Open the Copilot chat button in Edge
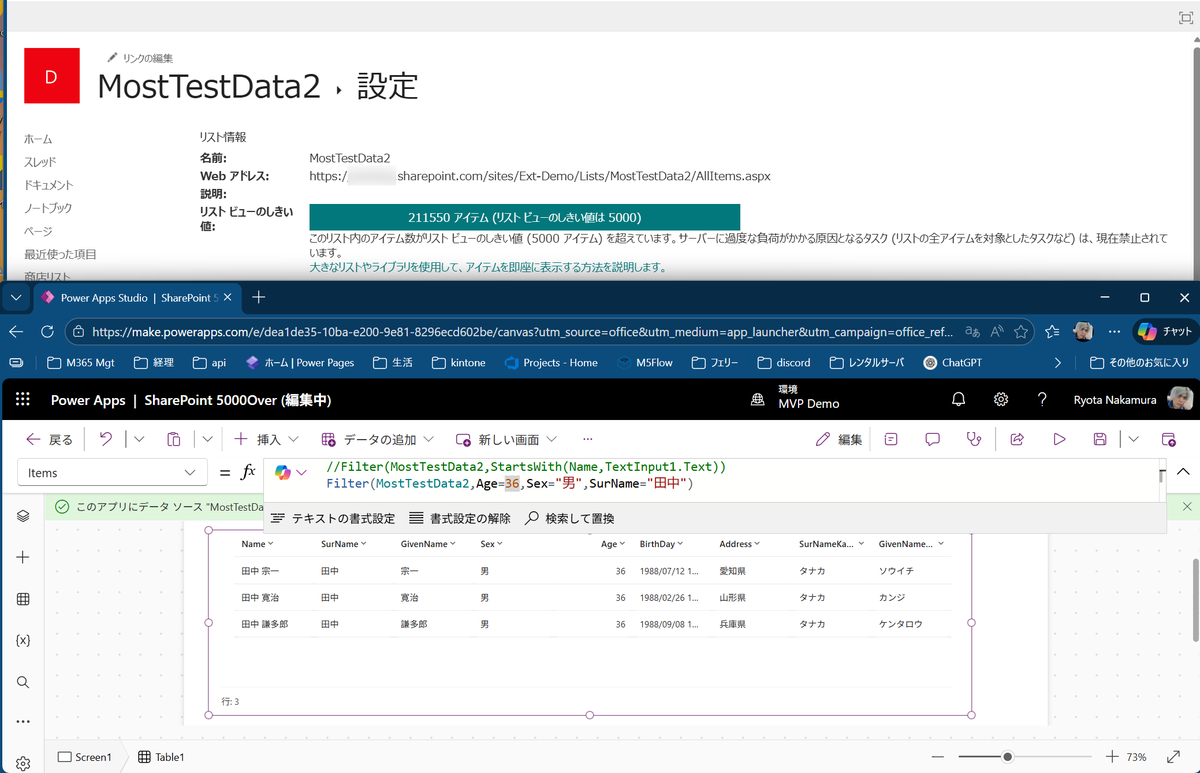Viewport: 1200px width, 773px height. (1165, 331)
